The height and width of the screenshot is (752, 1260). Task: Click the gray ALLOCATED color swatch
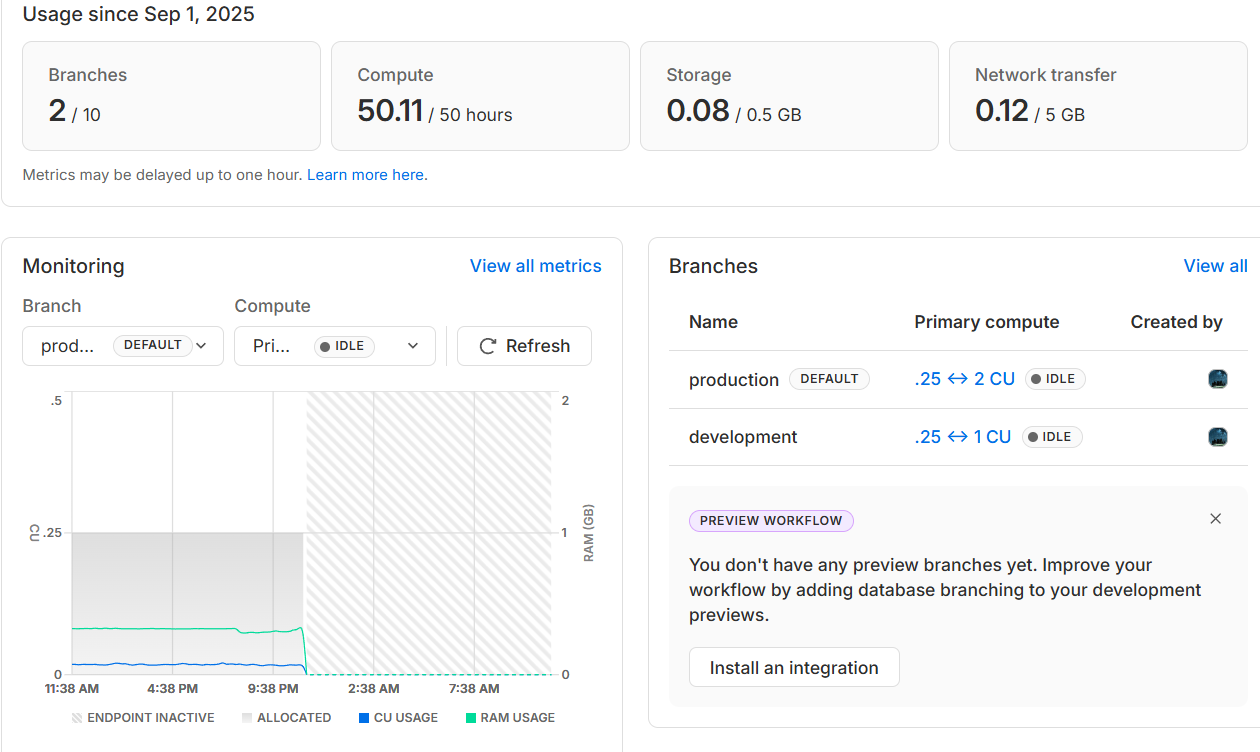coord(247,718)
